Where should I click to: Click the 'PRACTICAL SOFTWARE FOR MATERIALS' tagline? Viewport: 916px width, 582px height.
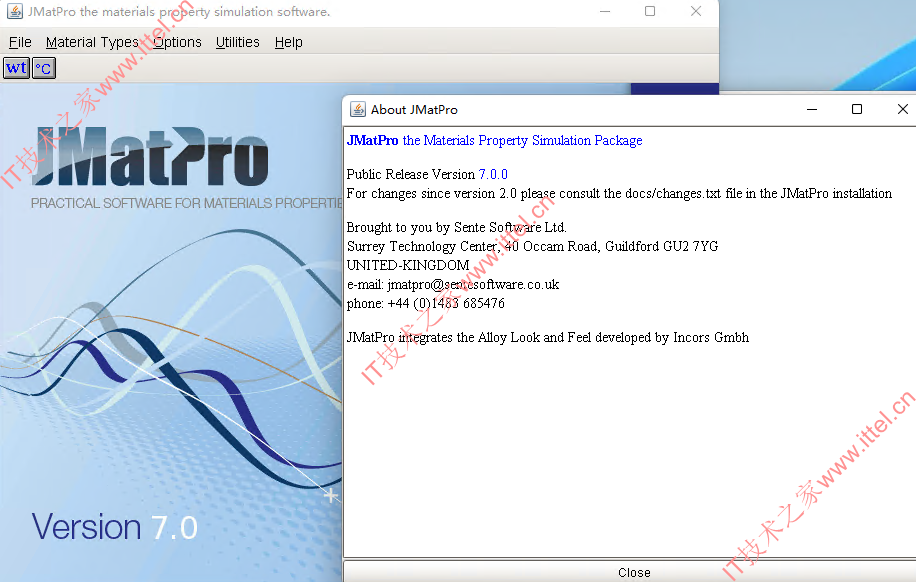(x=186, y=203)
